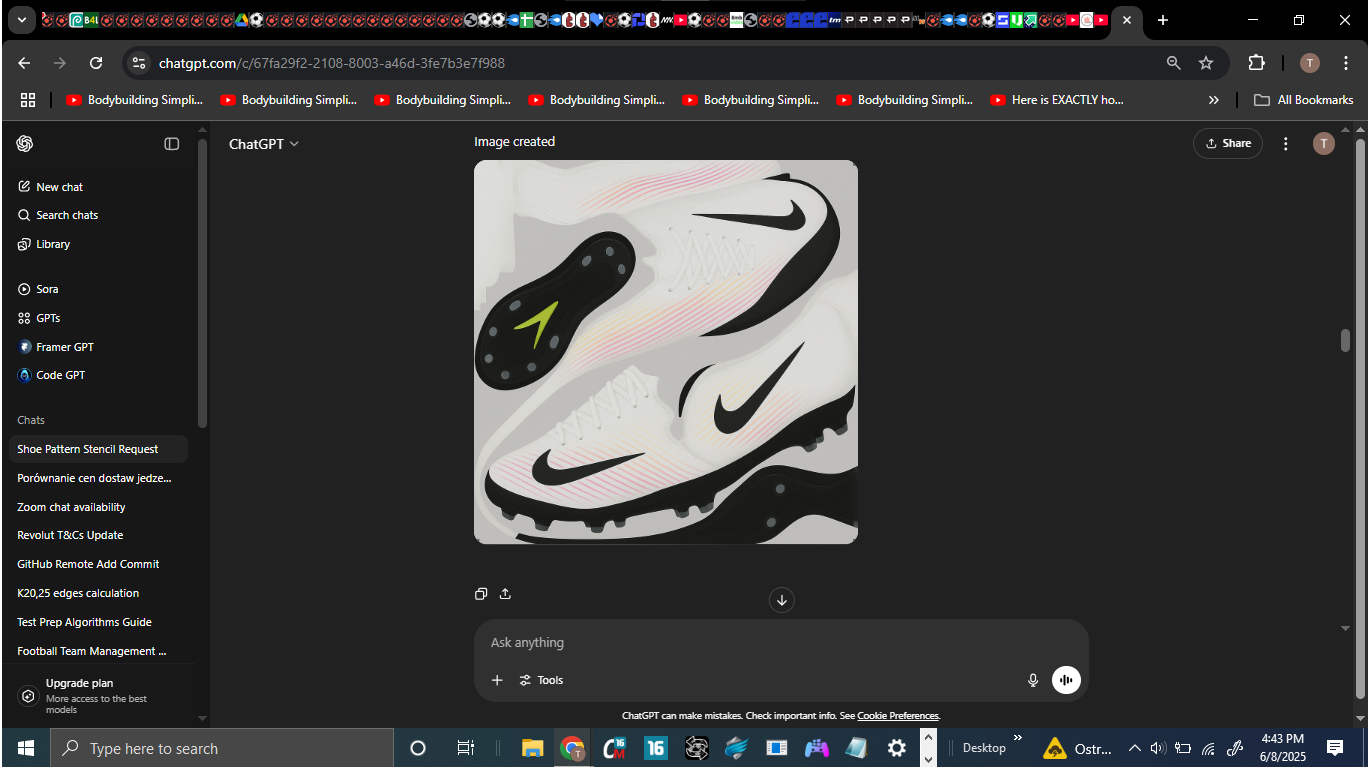Image resolution: width=1368 pixels, height=767 pixels.
Task: Show more bookmarks with the chevron
Action: (1213, 100)
